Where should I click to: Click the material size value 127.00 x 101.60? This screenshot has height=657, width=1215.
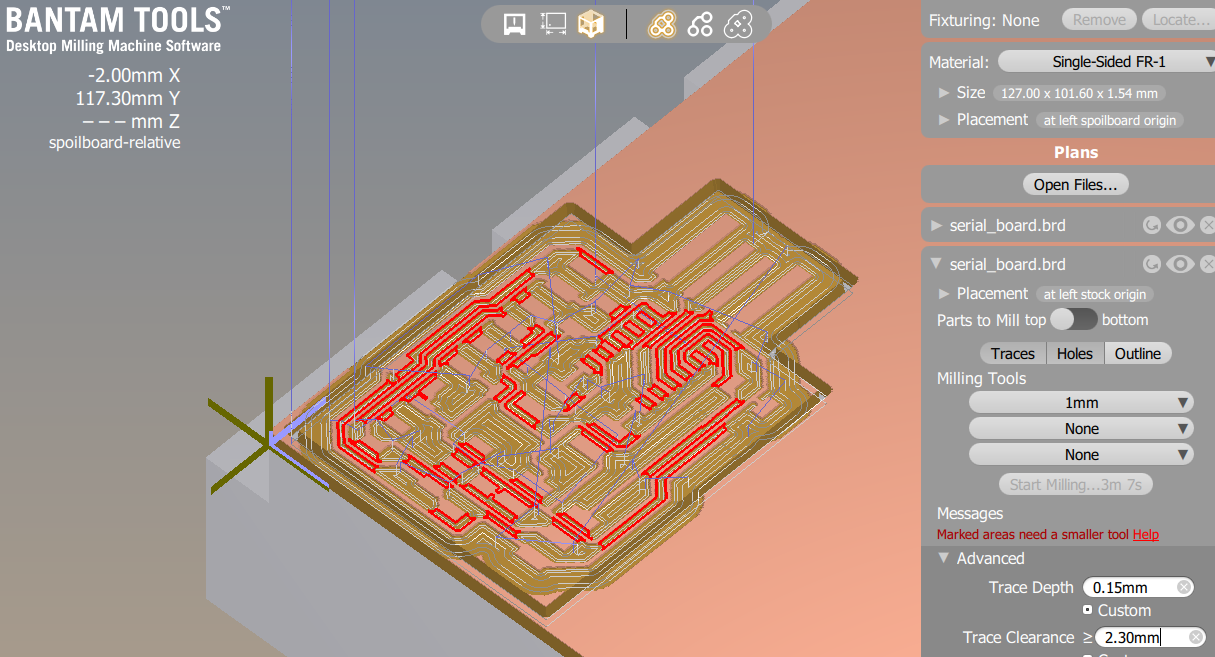[x=1078, y=93]
